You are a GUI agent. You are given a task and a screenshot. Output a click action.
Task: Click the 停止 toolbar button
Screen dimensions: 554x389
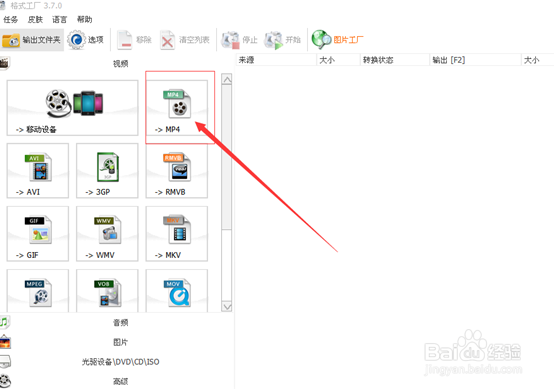239,40
